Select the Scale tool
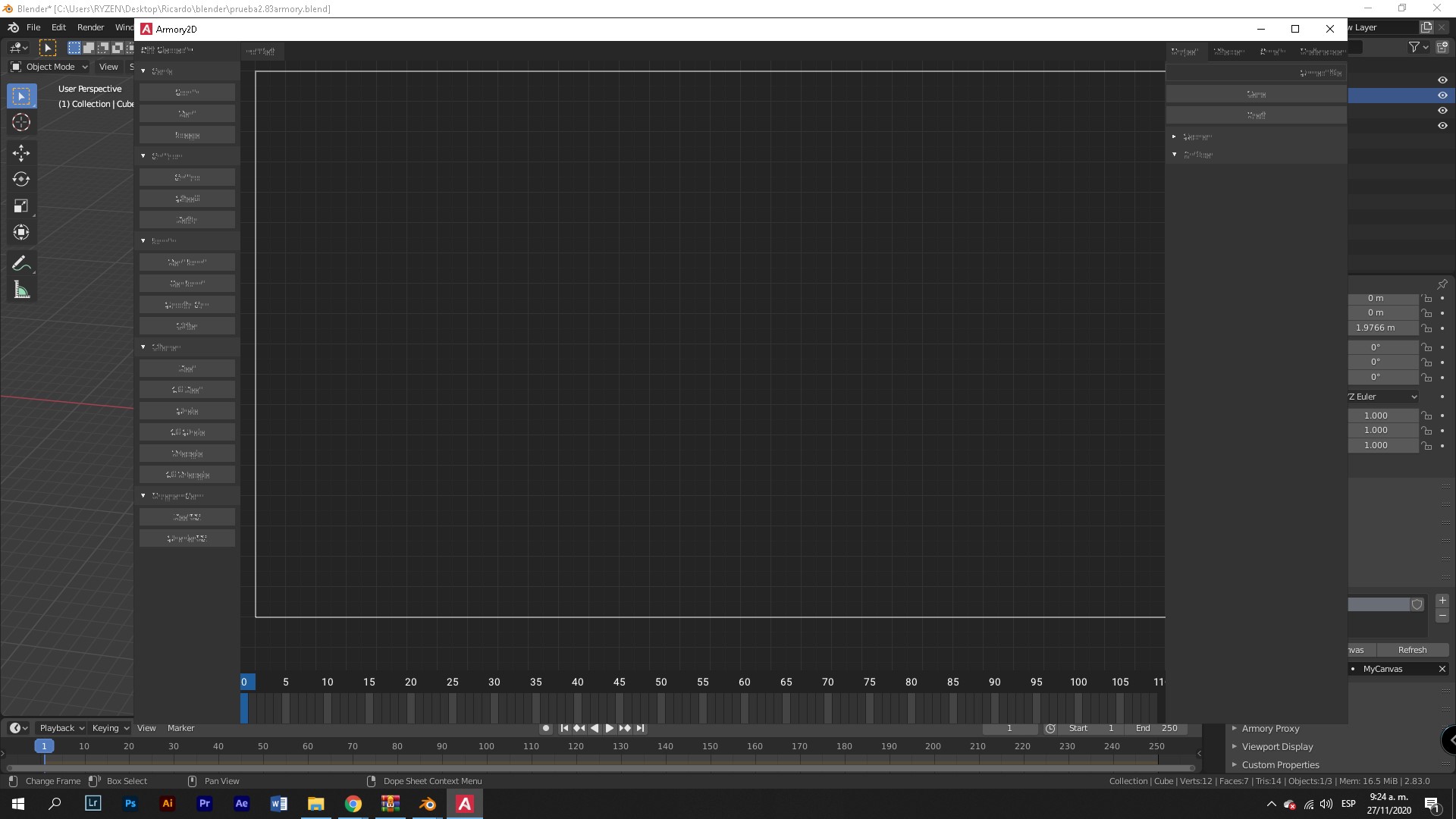1456x819 pixels. click(21, 206)
